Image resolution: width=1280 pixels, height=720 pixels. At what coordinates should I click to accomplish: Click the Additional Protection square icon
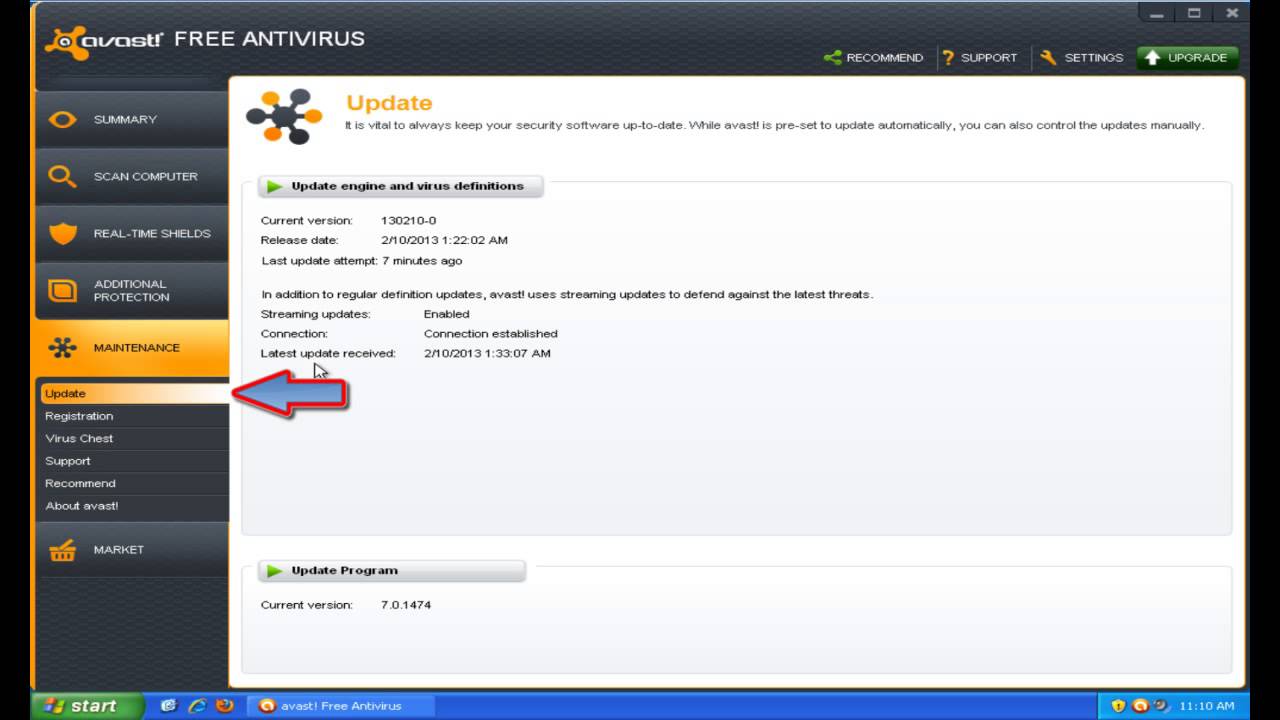[x=62, y=291]
